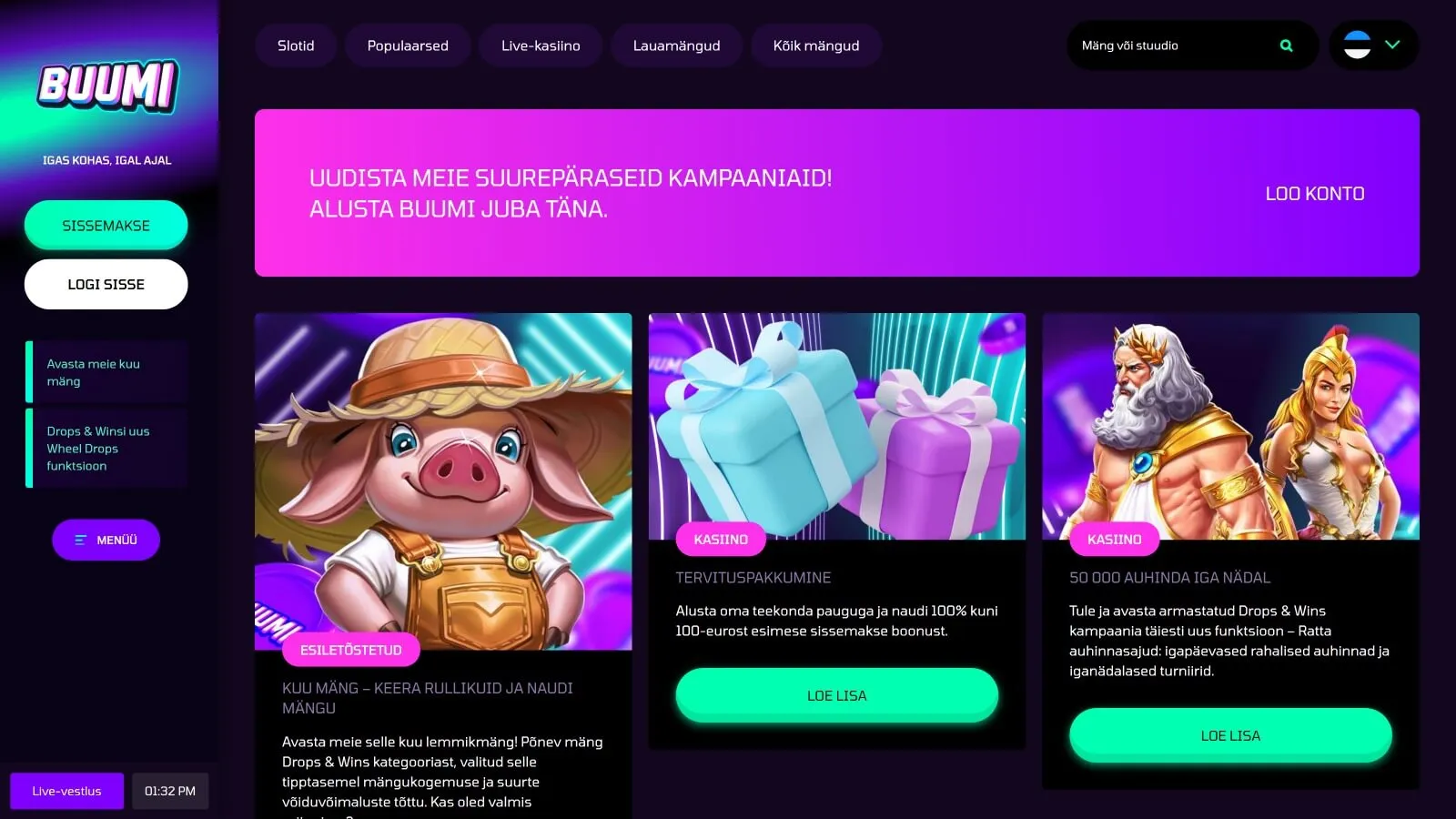Select the Populaarsed tab

[x=408, y=45]
